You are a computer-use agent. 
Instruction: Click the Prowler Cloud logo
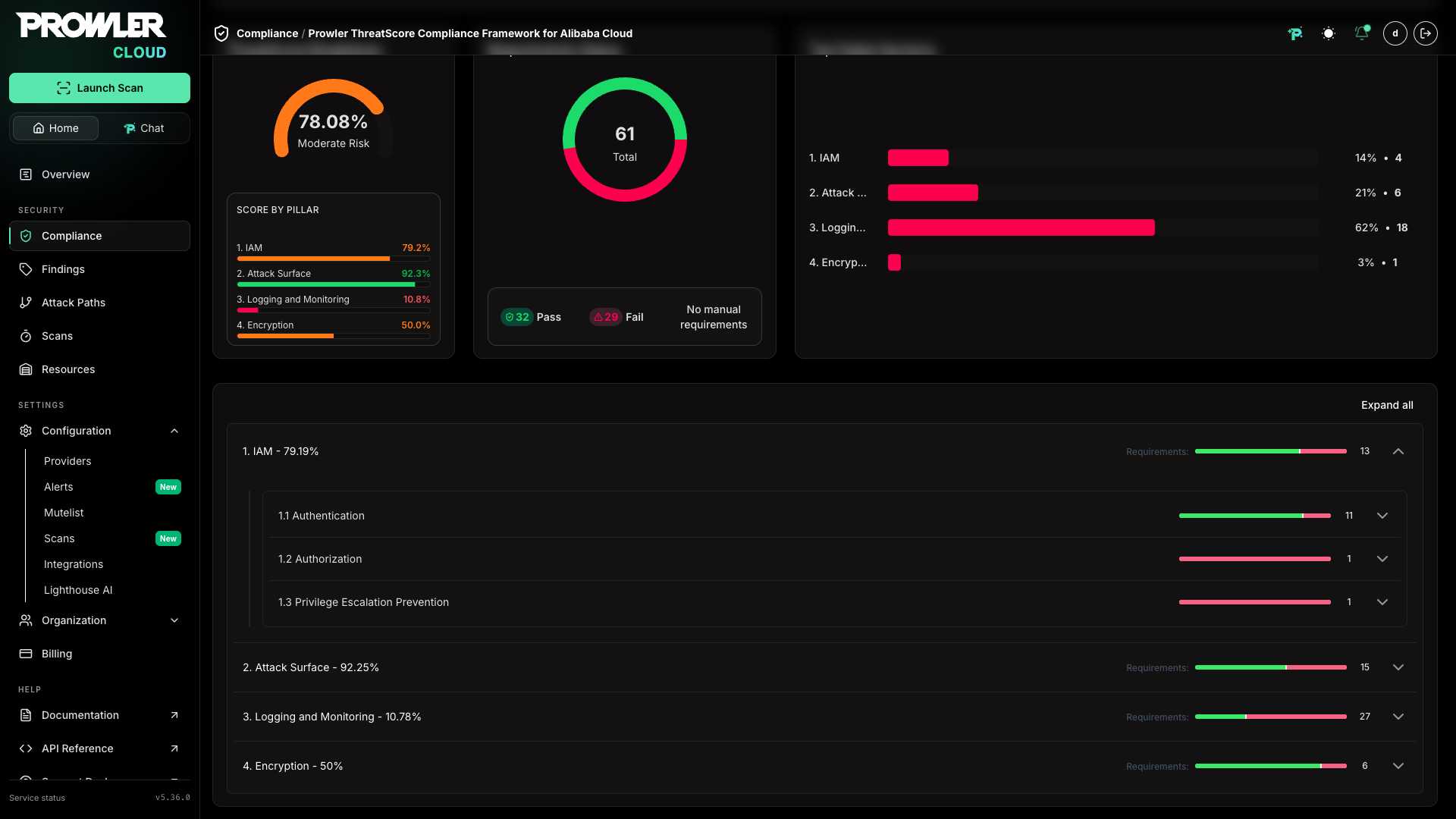coord(91,36)
